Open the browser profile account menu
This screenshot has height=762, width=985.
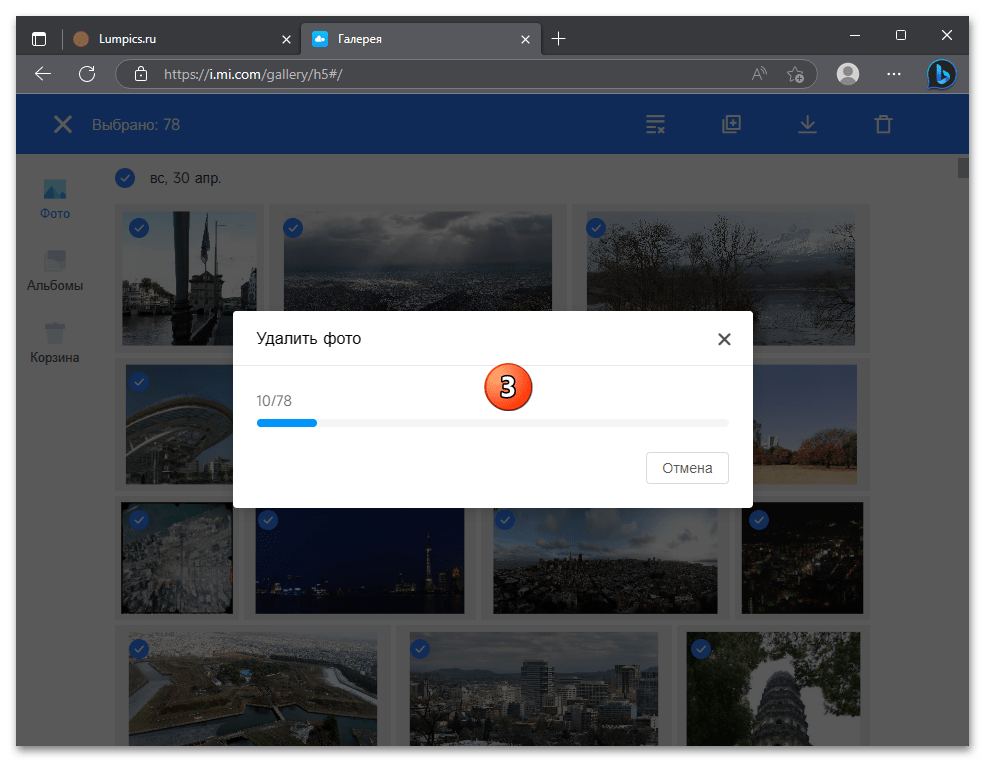pos(847,74)
